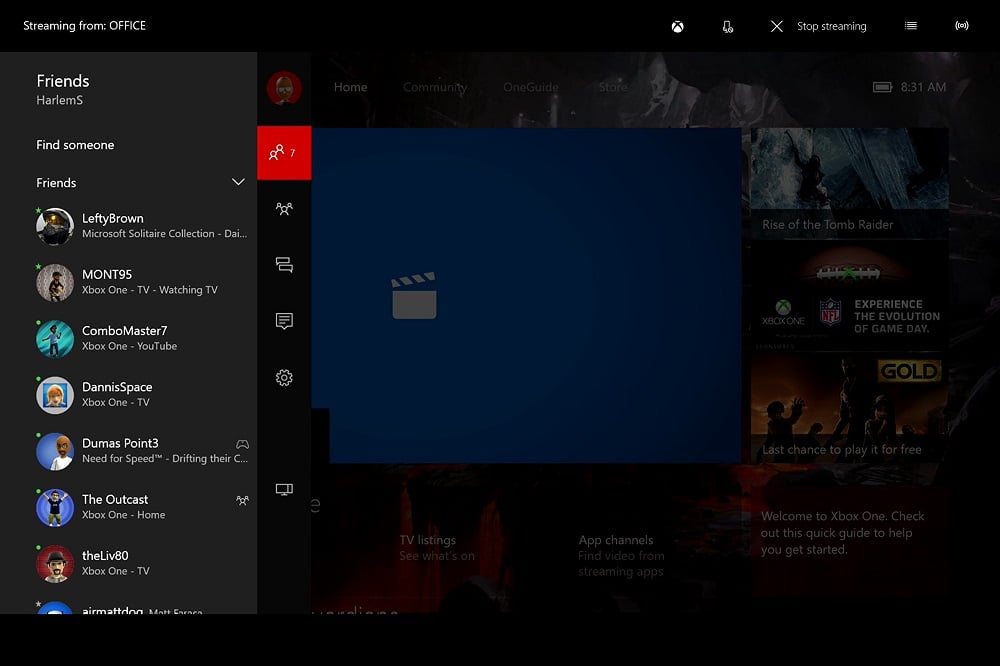The image size is (1000, 666).
Task: Click Dumas Point3's avatar
Action: coord(55,451)
